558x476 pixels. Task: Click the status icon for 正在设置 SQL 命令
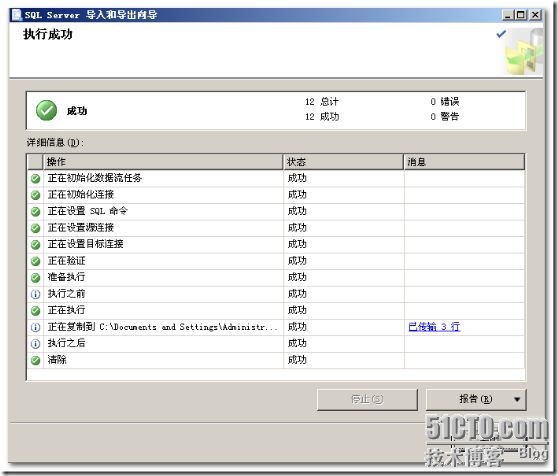coord(35,212)
